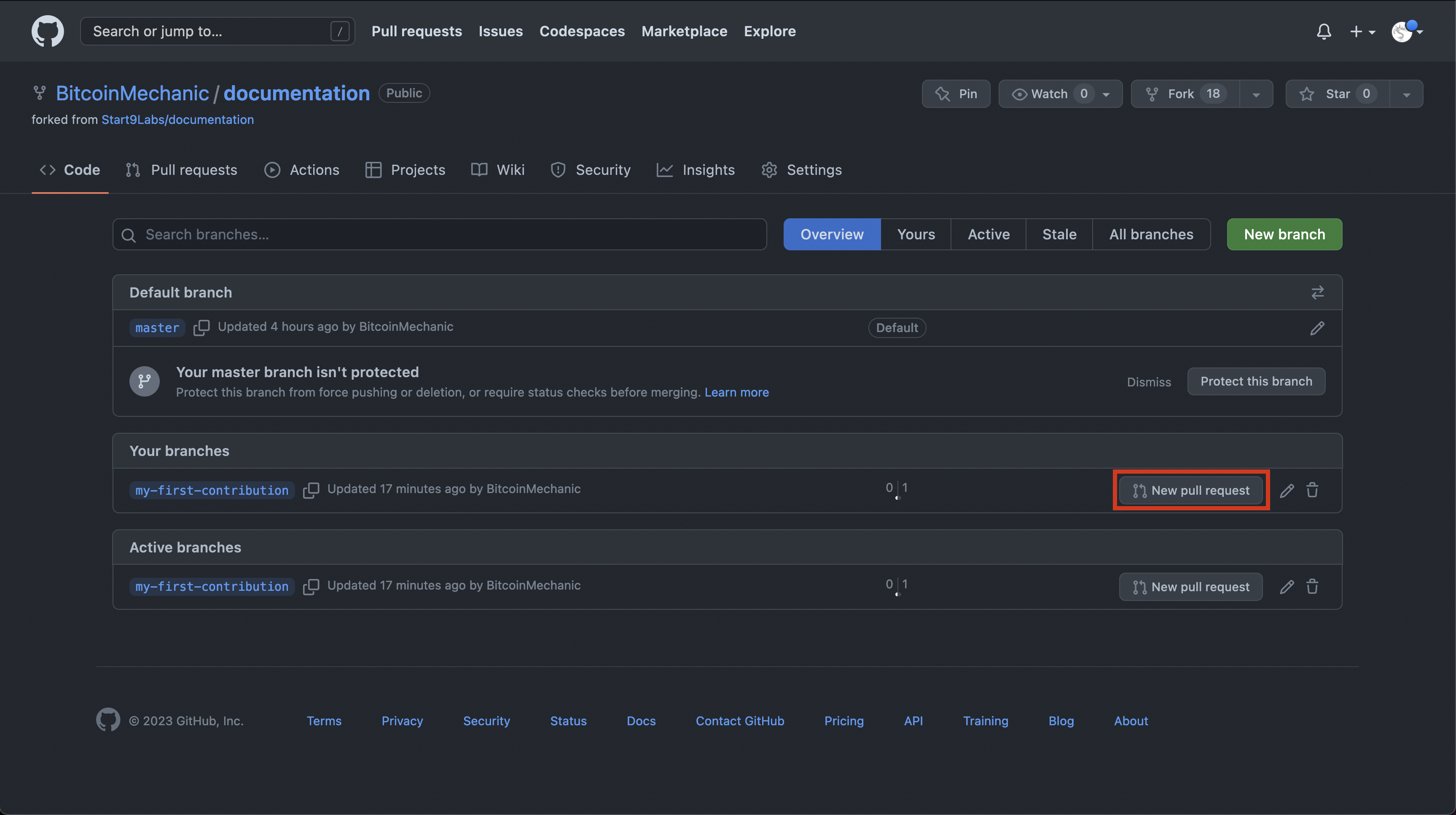The height and width of the screenshot is (815, 1456).
Task: Open the plus create-new menu
Action: 1362,32
